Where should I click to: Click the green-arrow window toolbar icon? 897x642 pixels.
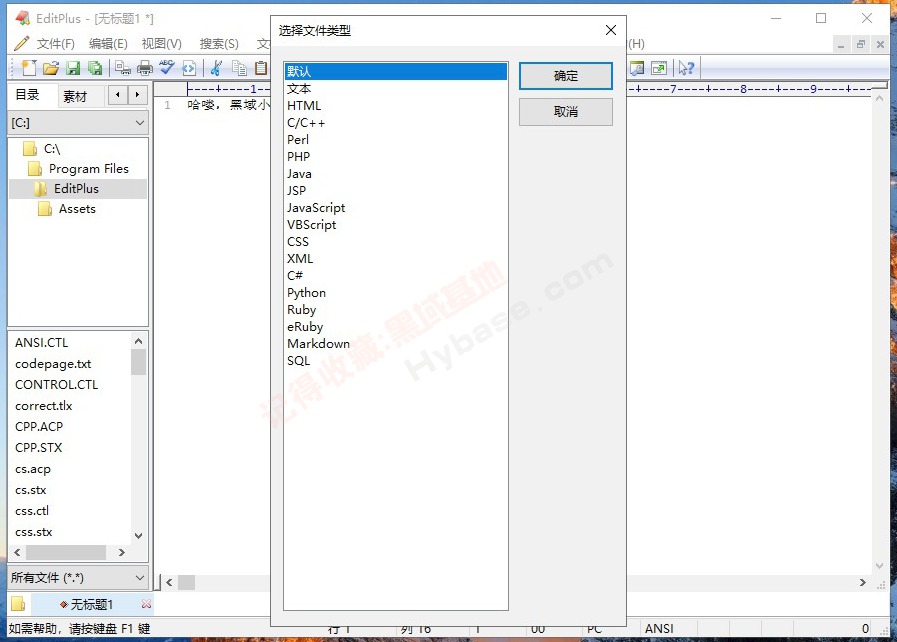pos(659,68)
